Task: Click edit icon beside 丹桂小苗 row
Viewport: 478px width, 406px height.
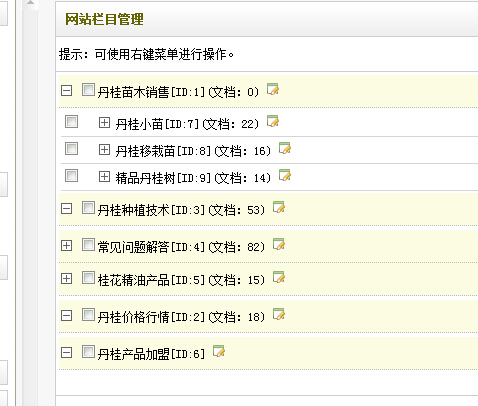Action: pyautogui.click(x=273, y=121)
